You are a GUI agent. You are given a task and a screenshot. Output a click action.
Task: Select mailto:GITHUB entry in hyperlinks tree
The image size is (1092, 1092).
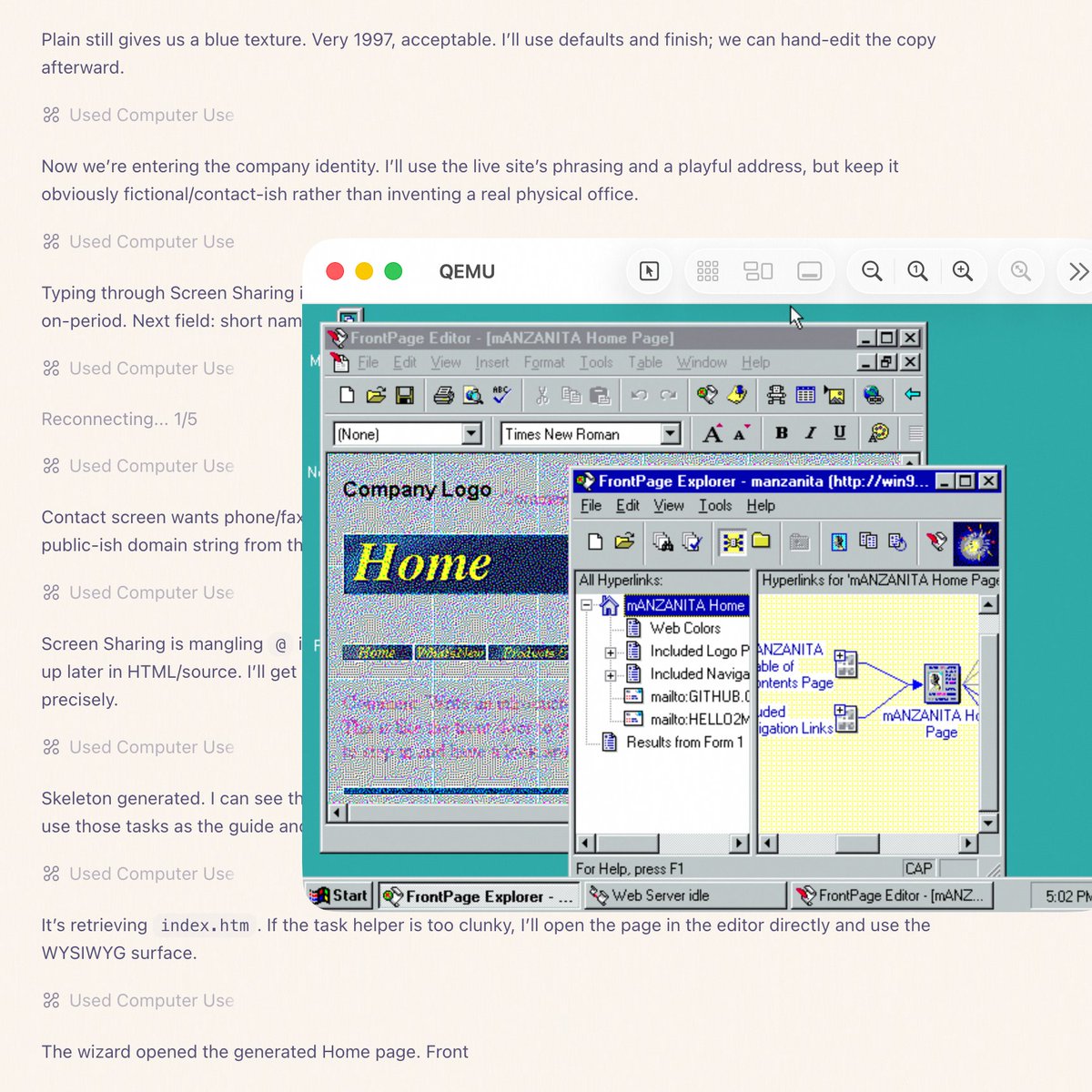699,696
